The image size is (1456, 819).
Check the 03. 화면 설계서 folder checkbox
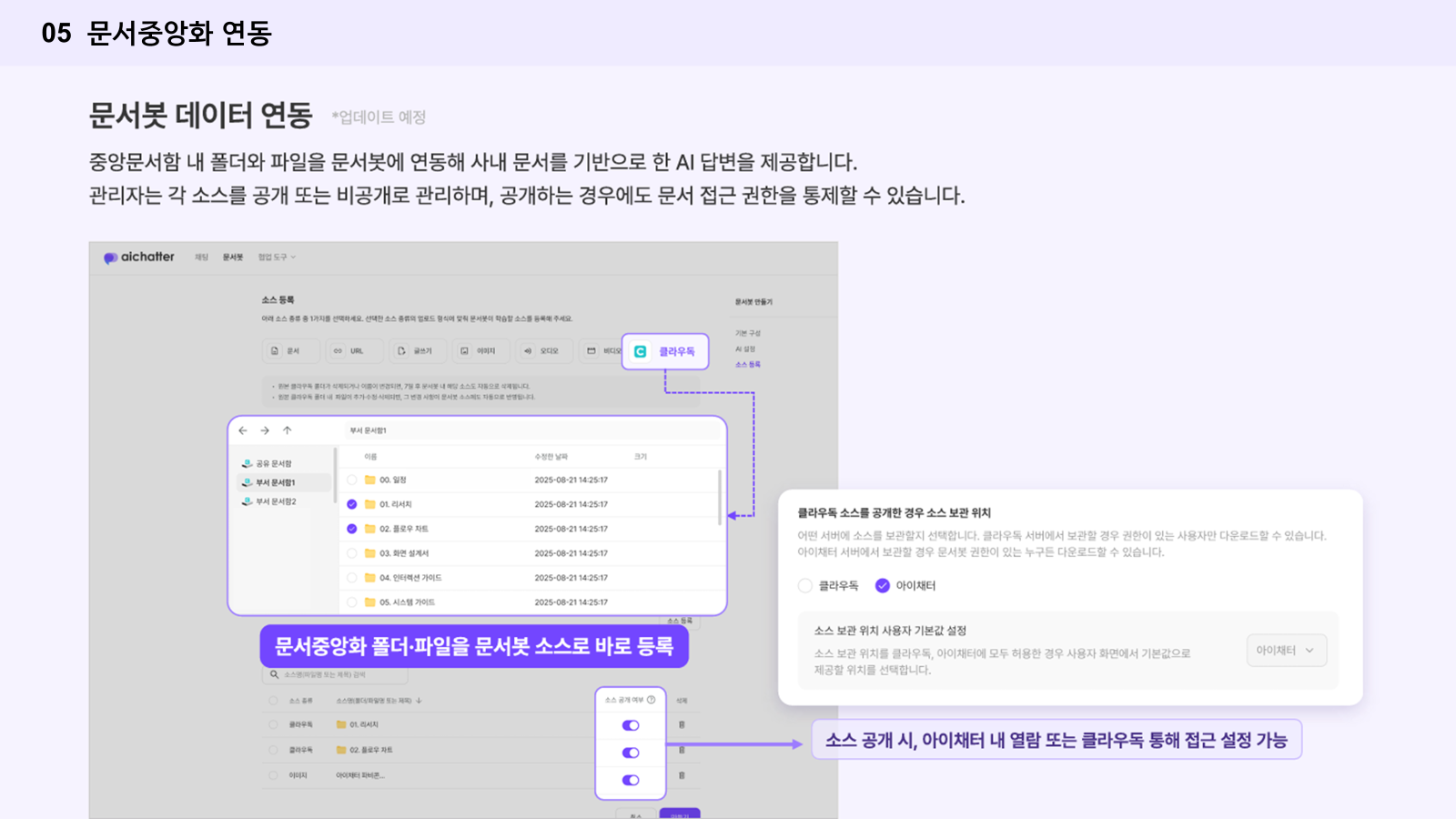352,553
